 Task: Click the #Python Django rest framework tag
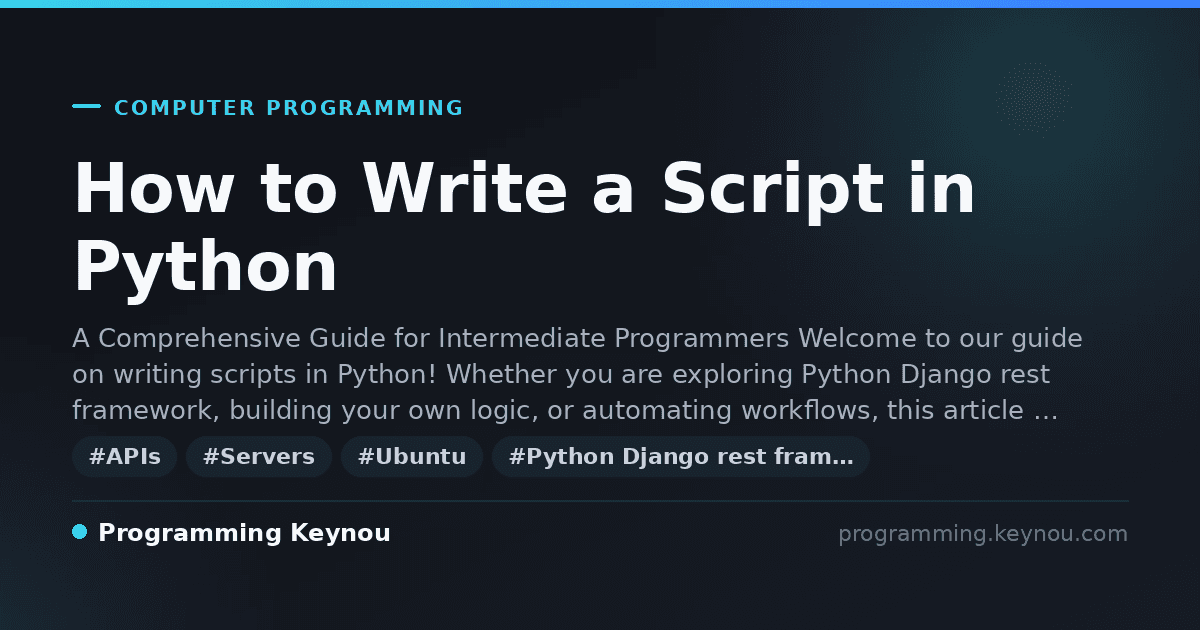681,457
